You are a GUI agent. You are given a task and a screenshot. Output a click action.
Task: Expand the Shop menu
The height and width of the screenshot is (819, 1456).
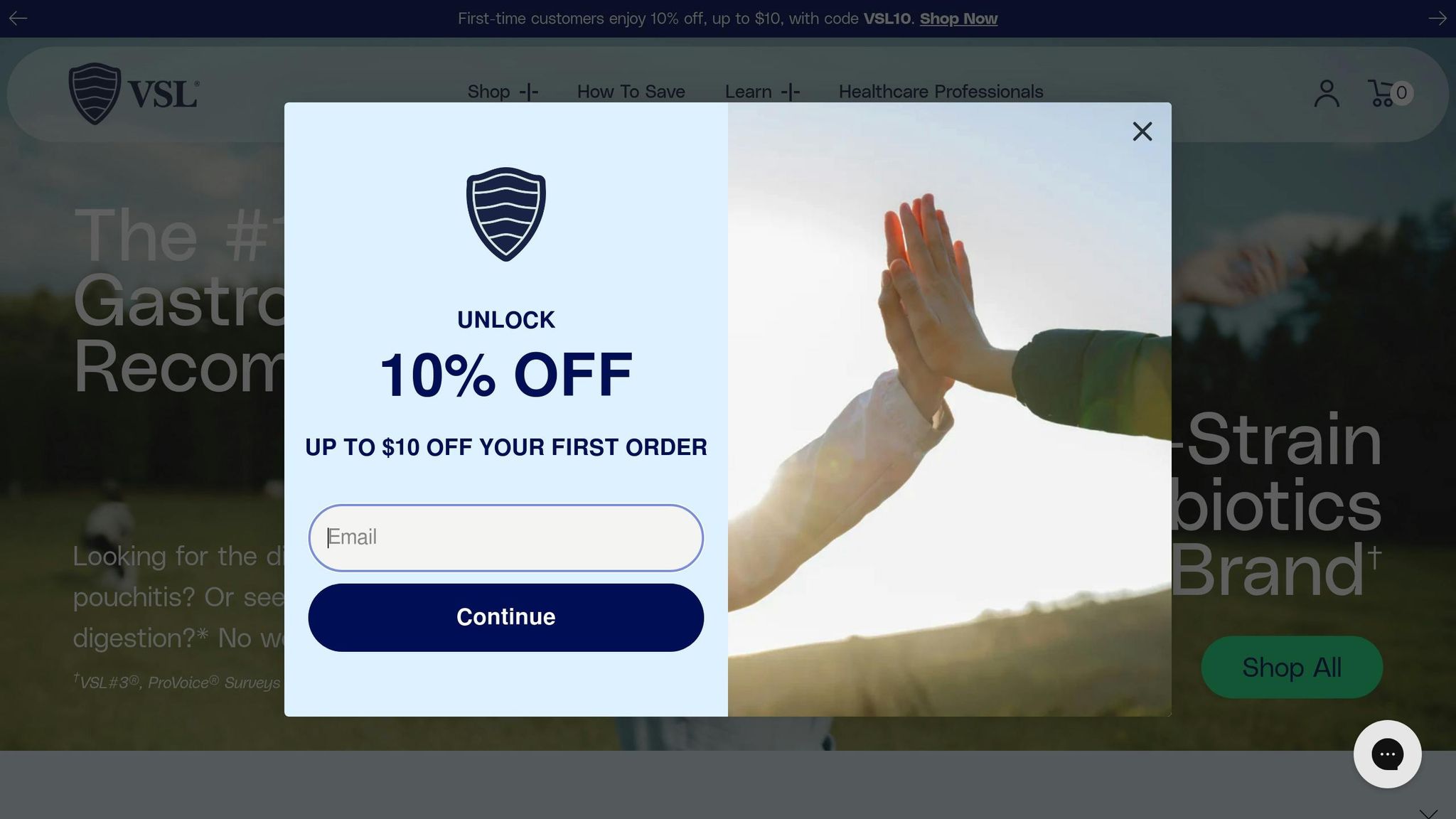click(503, 92)
